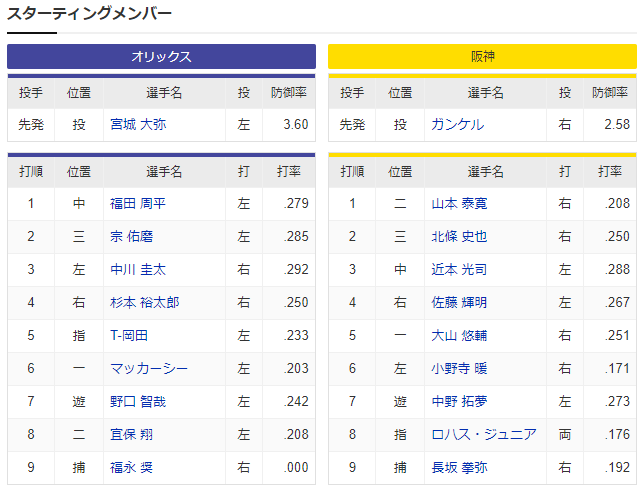Click batting average .292 for 中川
This screenshot has height=487, width=639.
point(296,269)
